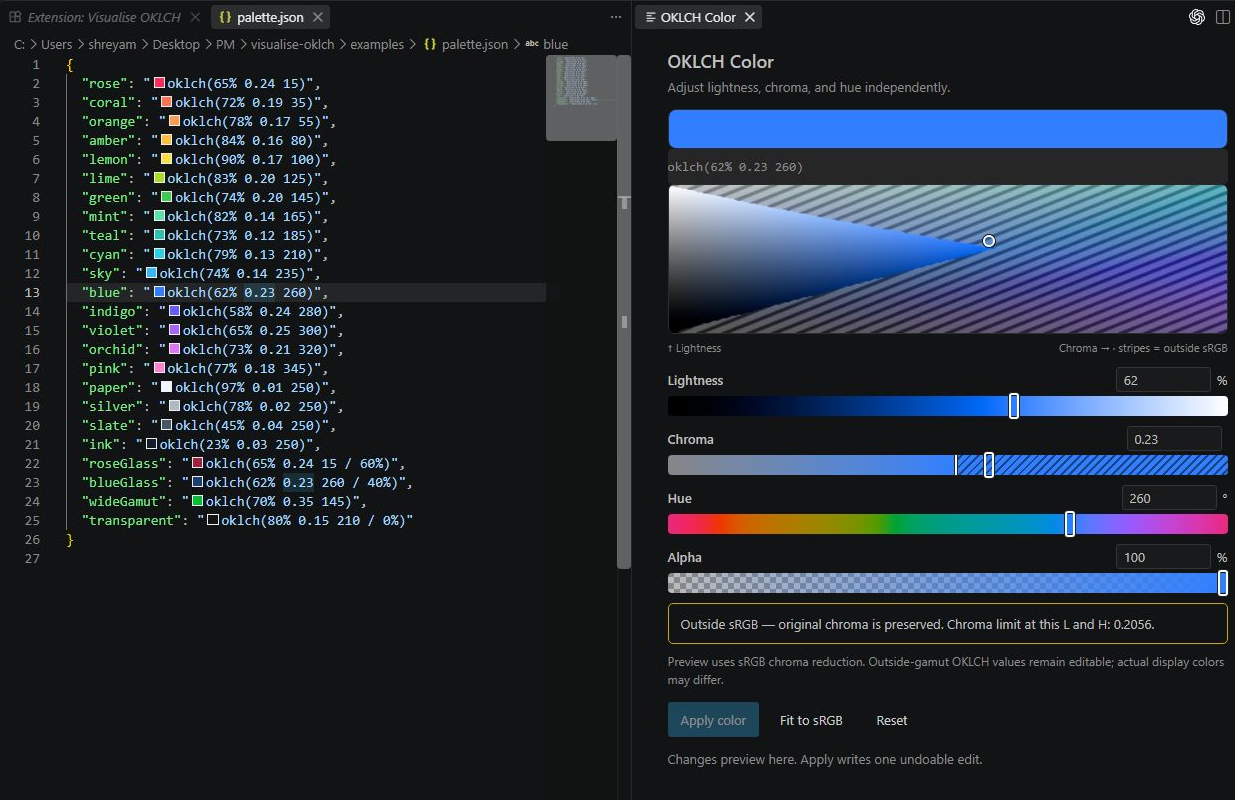Click the mint color swatch
Screen dimensions: 1235x800
(x=159, y=216)
